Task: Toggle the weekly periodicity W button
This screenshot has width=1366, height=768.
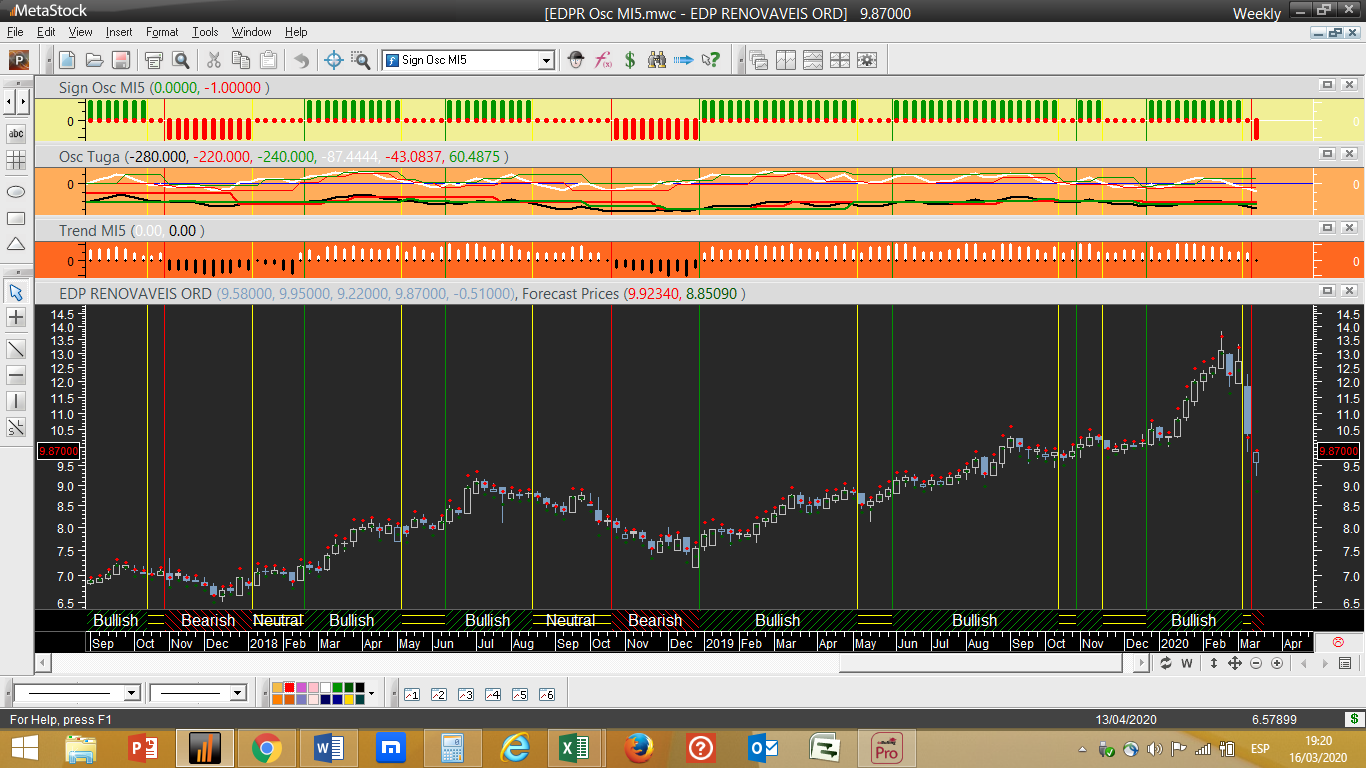Action: [x=1187, y=663]
